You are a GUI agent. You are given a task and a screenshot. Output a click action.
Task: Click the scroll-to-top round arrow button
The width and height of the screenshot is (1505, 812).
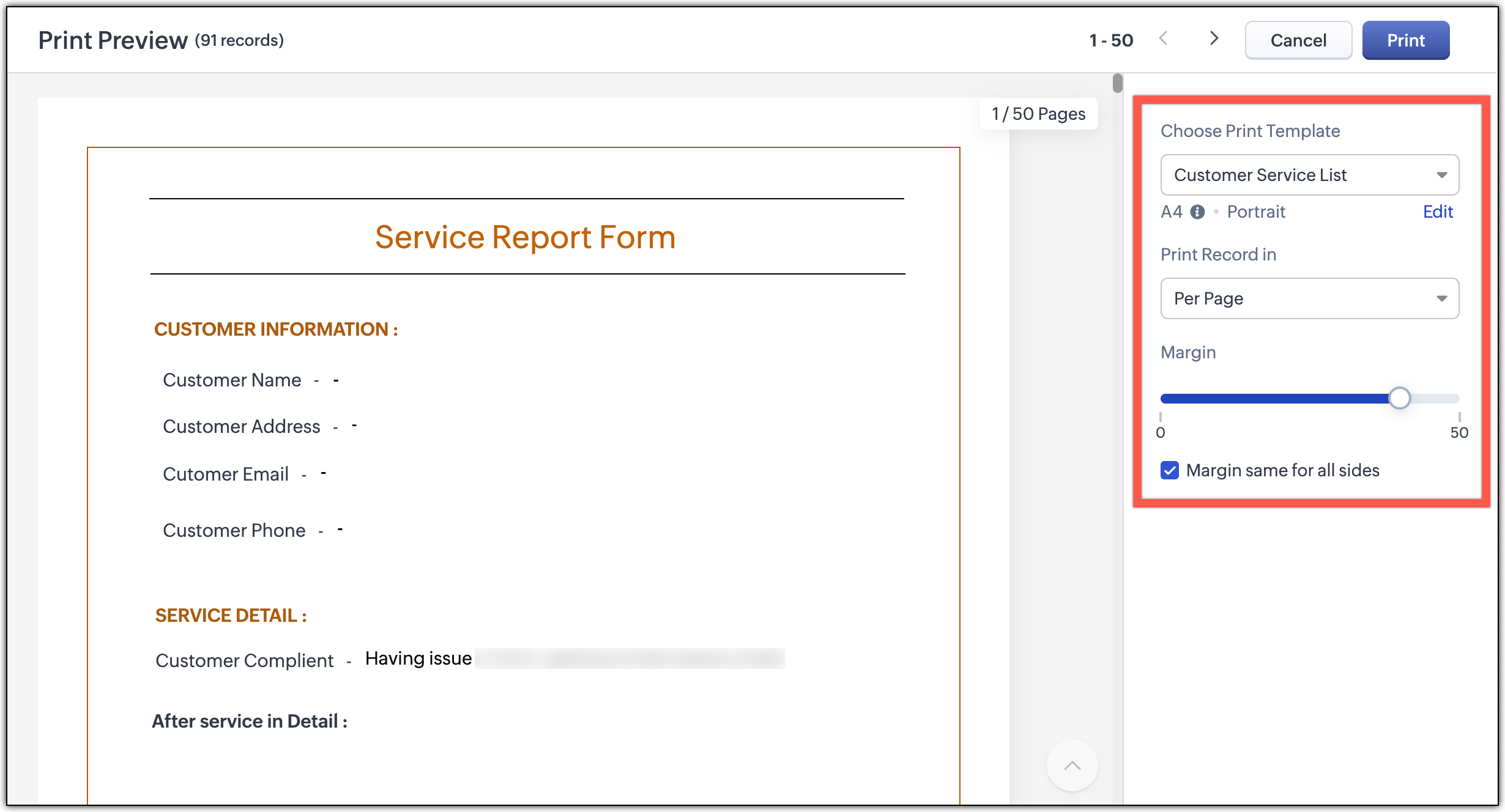(1072, 766)
